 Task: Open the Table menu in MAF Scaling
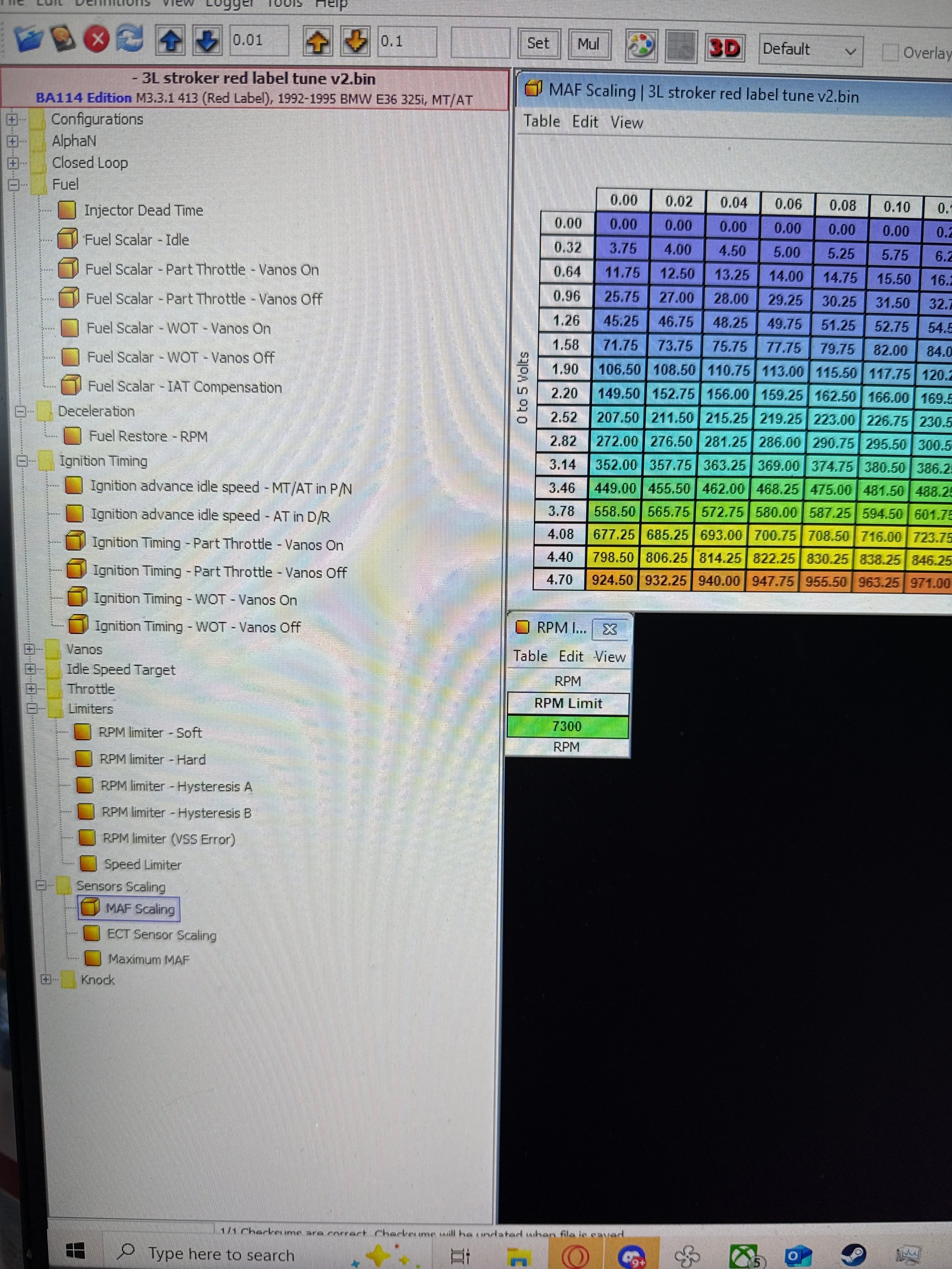point(541,122)
